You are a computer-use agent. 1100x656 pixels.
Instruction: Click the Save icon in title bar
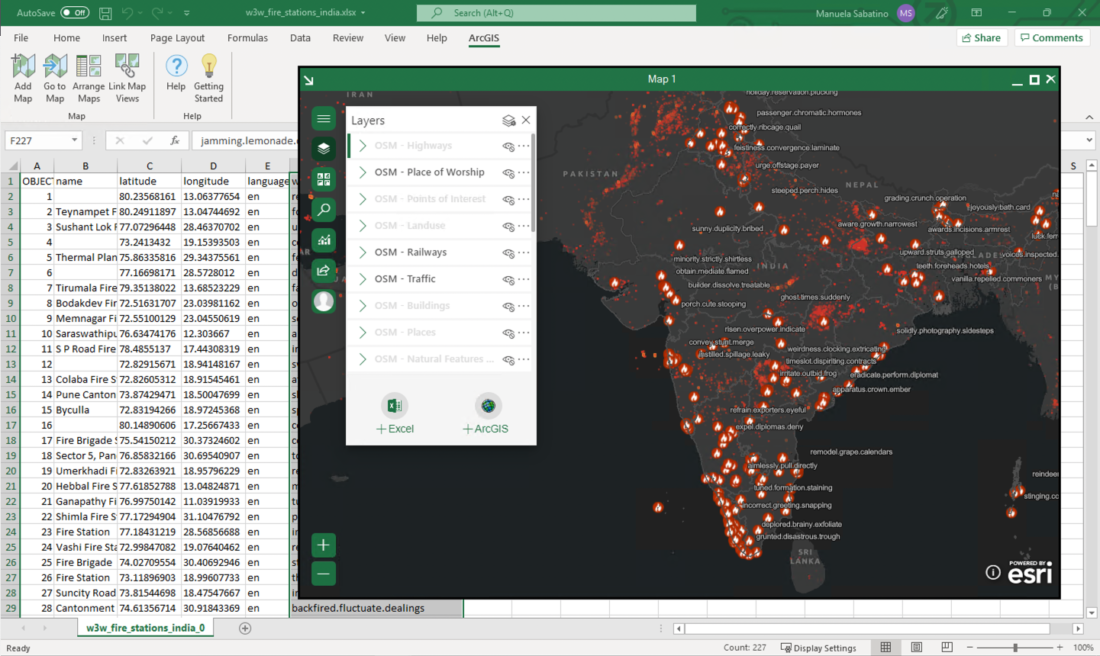[105, 13]
